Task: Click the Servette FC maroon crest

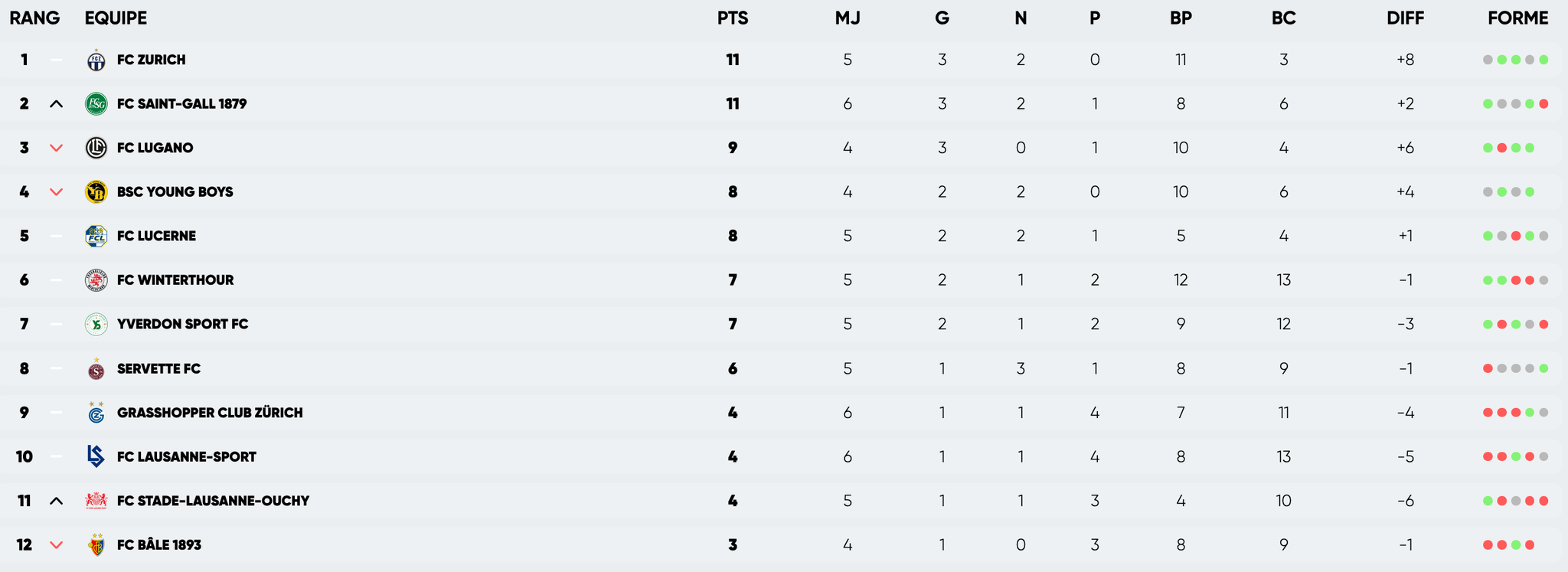Action: [96, 369]
